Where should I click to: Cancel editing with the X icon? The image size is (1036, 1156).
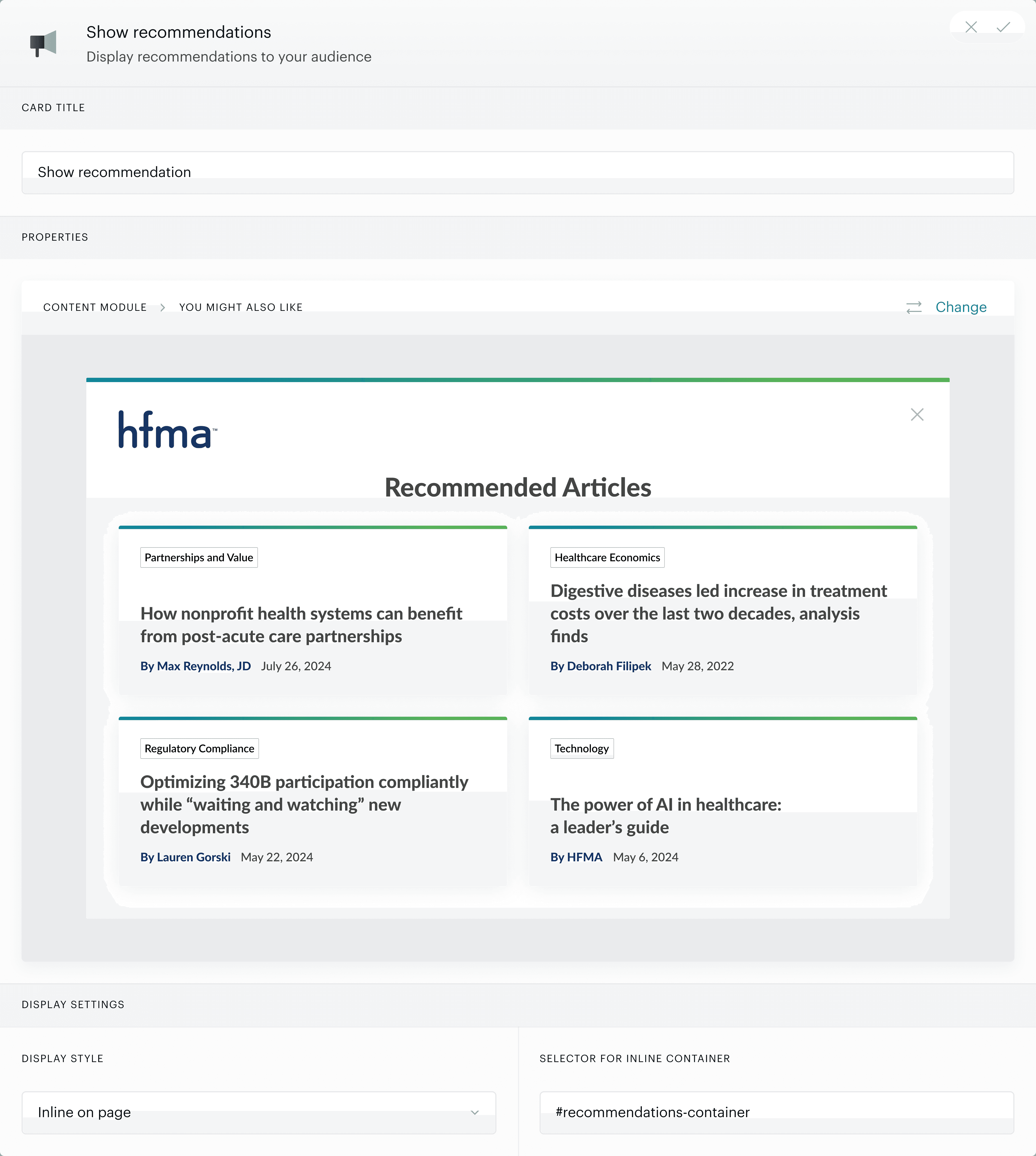click(x=971, y=27)
